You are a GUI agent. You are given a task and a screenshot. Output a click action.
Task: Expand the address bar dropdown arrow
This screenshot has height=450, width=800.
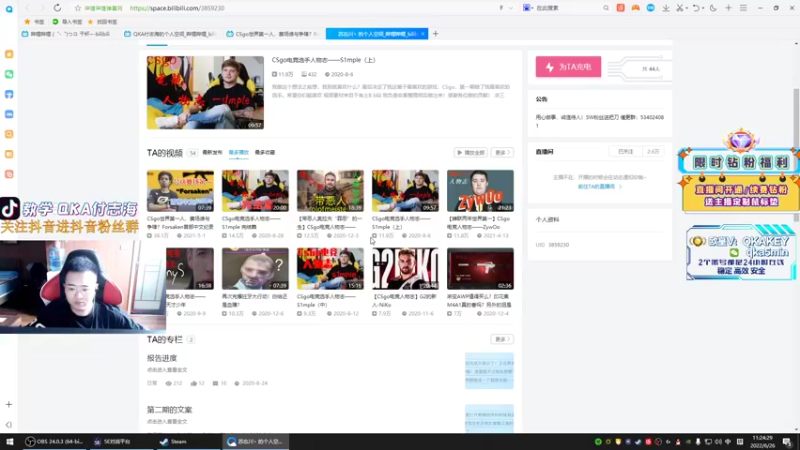click(511, 8)
